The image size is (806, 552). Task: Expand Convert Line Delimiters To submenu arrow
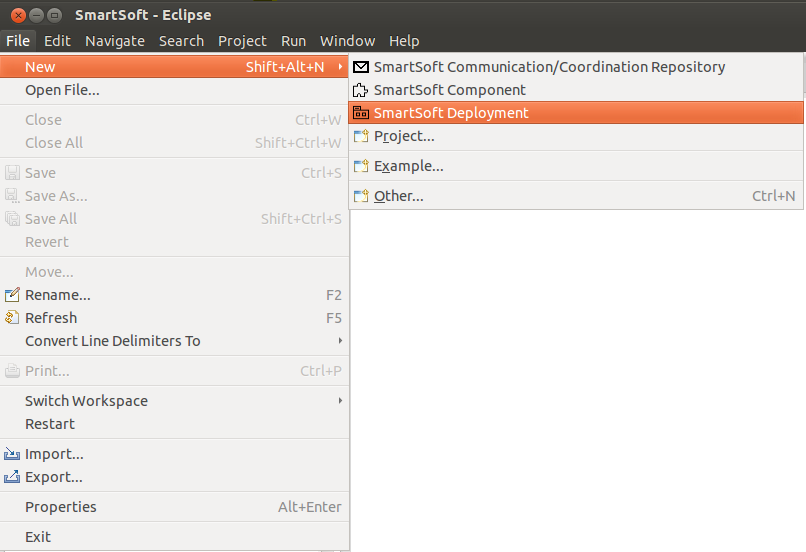point(340,340)
